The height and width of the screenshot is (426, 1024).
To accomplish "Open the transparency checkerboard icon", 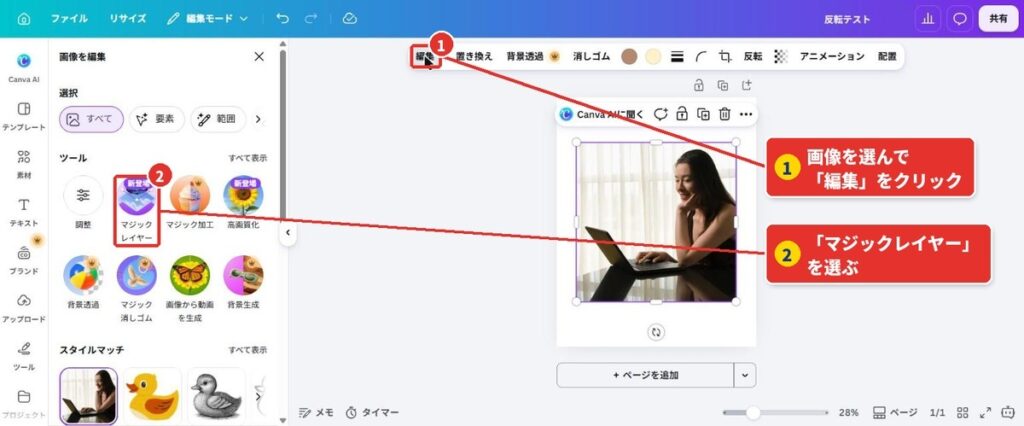I will tap(780, 57).
